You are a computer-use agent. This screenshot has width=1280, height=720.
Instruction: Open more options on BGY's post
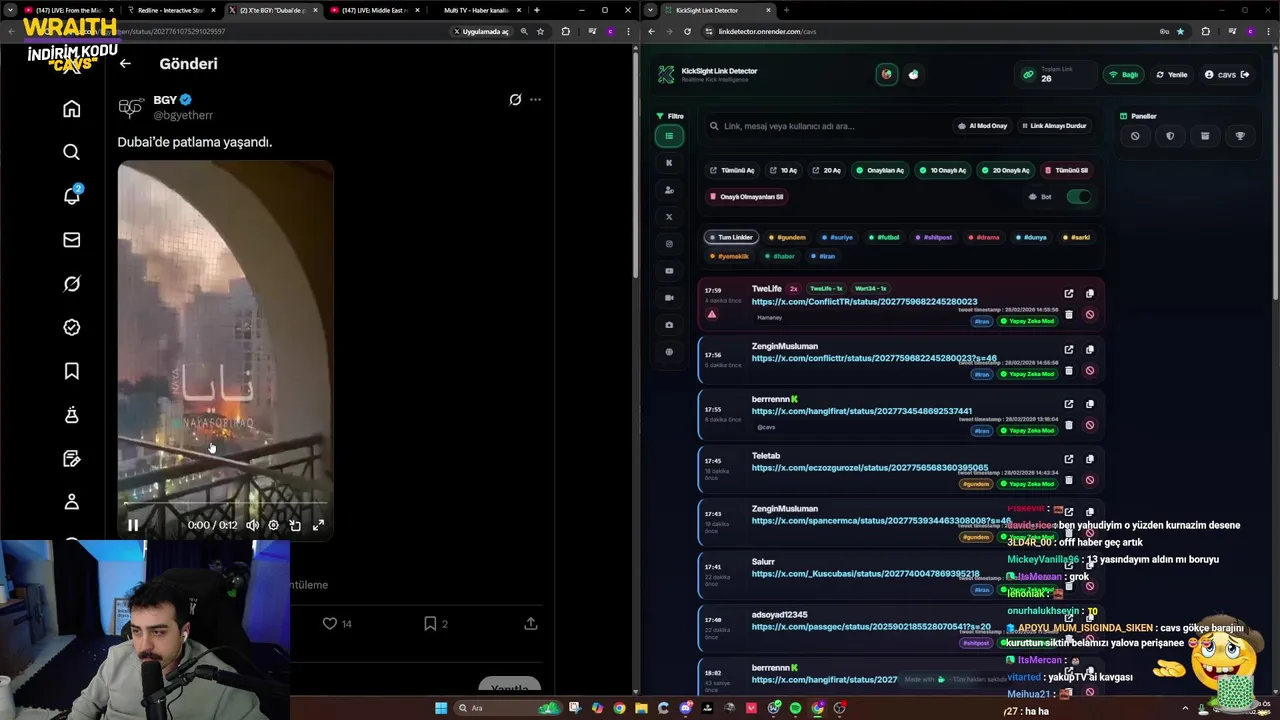535,99
